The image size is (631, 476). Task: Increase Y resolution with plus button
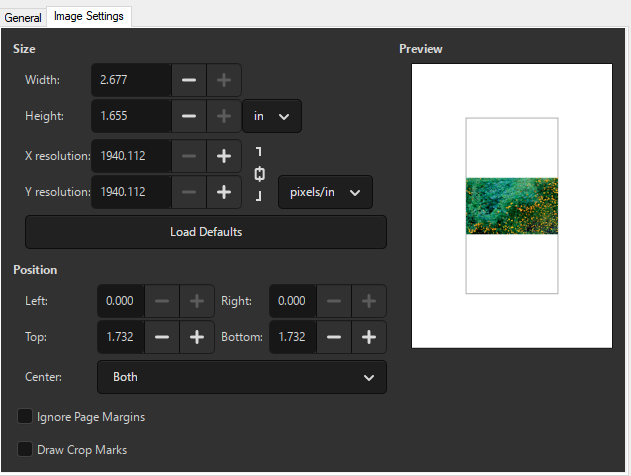pyautogui.click(x=223, y=192)
